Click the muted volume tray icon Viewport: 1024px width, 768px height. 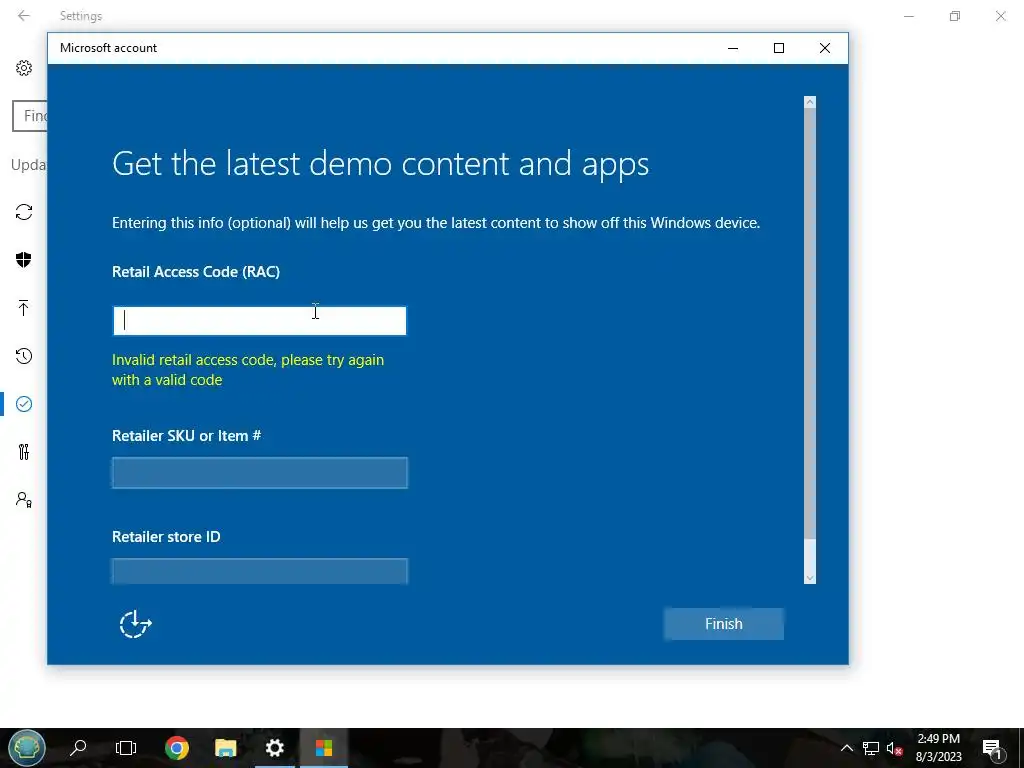click(895, 748)
